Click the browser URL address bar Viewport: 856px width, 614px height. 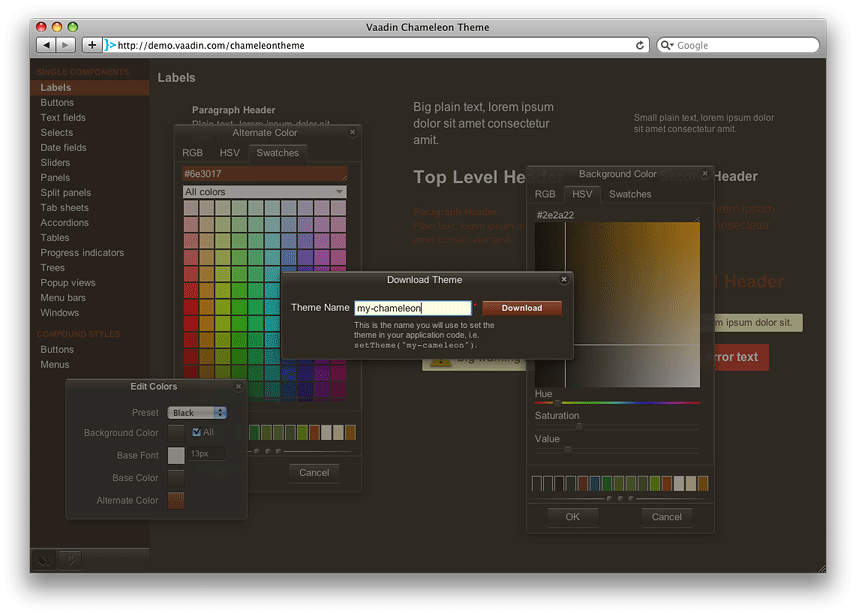(377, 45)
